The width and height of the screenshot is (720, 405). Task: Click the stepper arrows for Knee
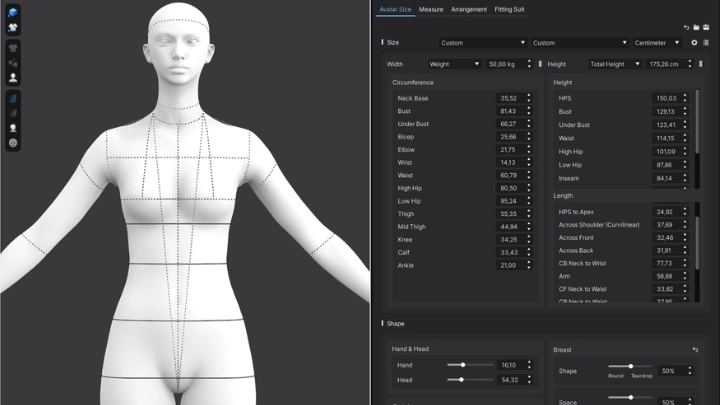pos(529,240)
